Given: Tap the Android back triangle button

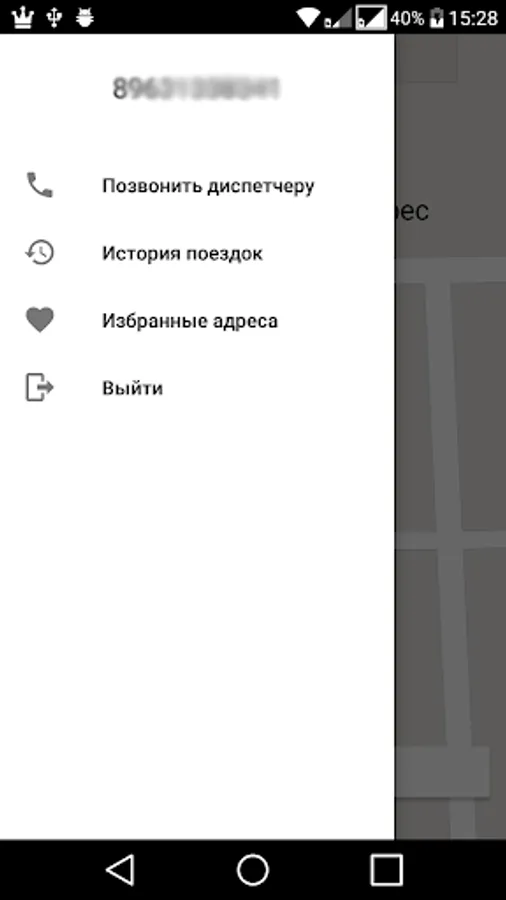Looking at the screenshot, I should point(120,870).
